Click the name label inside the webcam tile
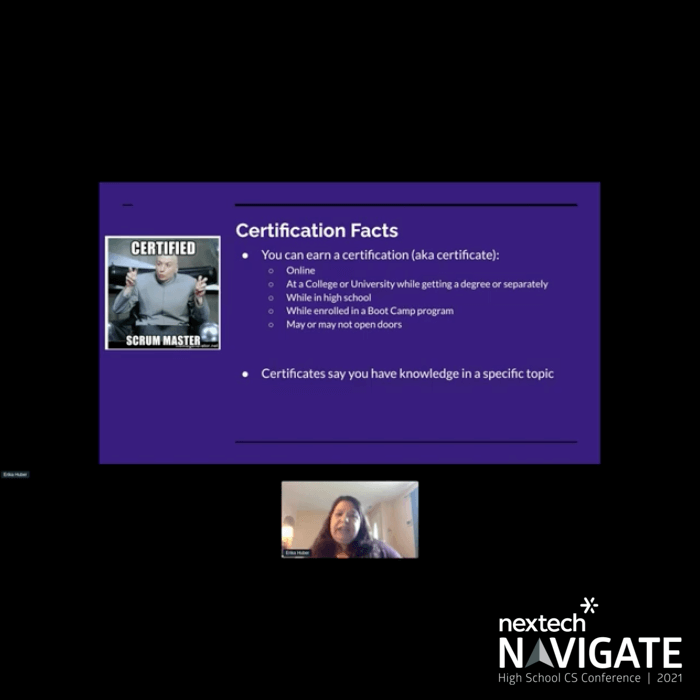 (x=296, y=552)
